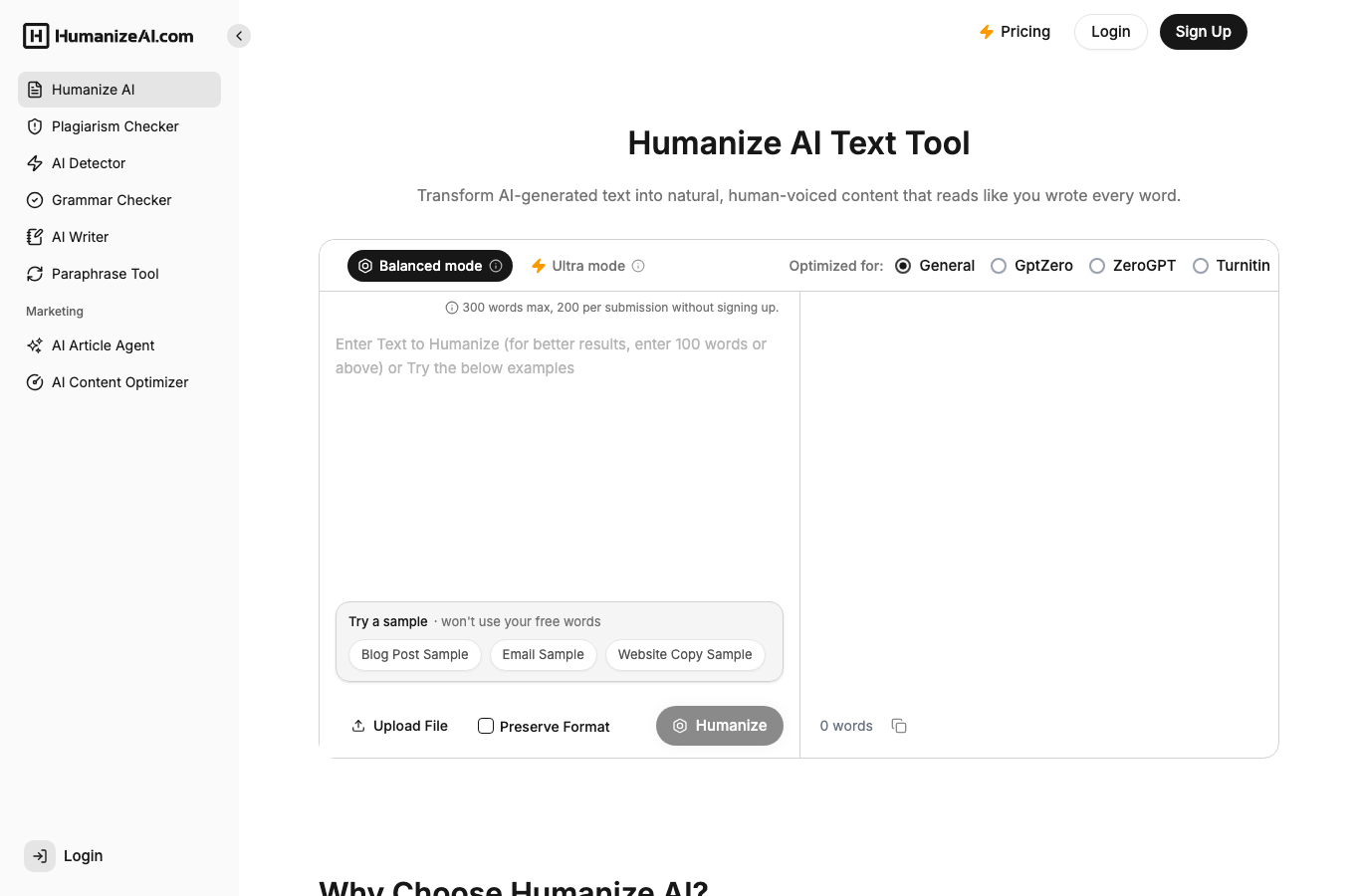Click the sidebar Login arrow icon
This screenshot has width=1359, height=896.
pos(40,856)
